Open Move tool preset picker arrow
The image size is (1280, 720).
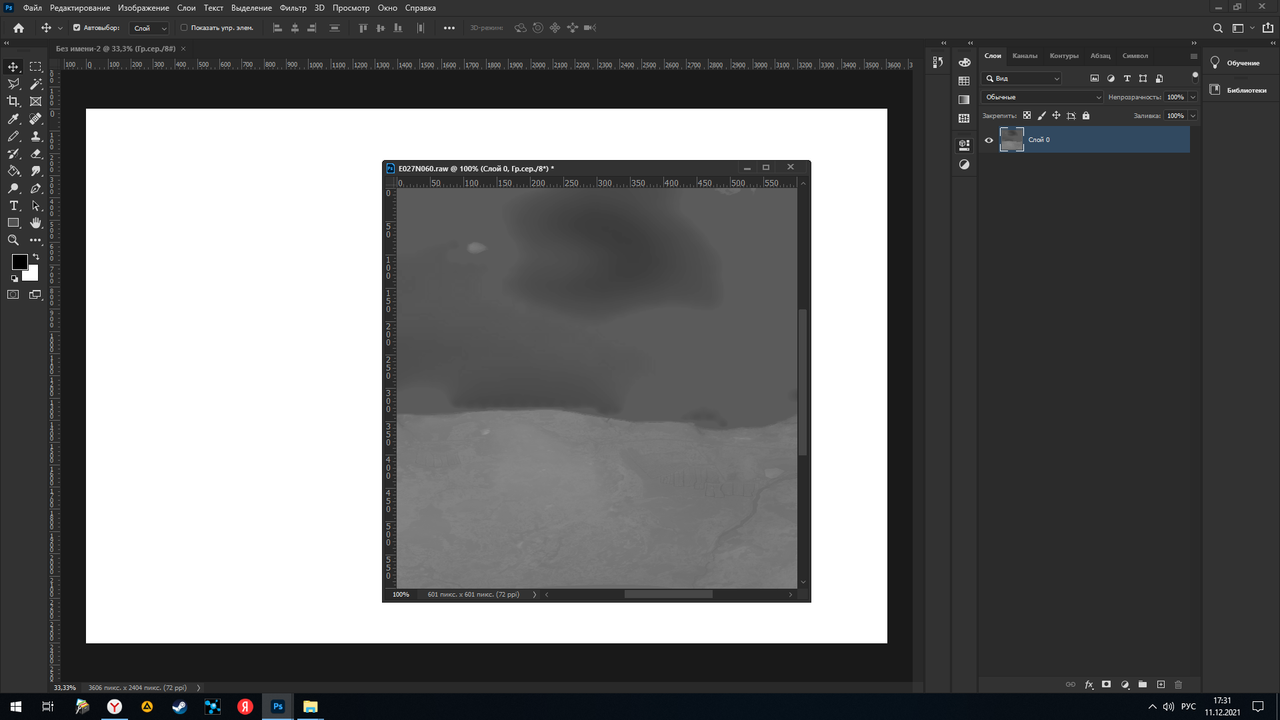point(60,28)
